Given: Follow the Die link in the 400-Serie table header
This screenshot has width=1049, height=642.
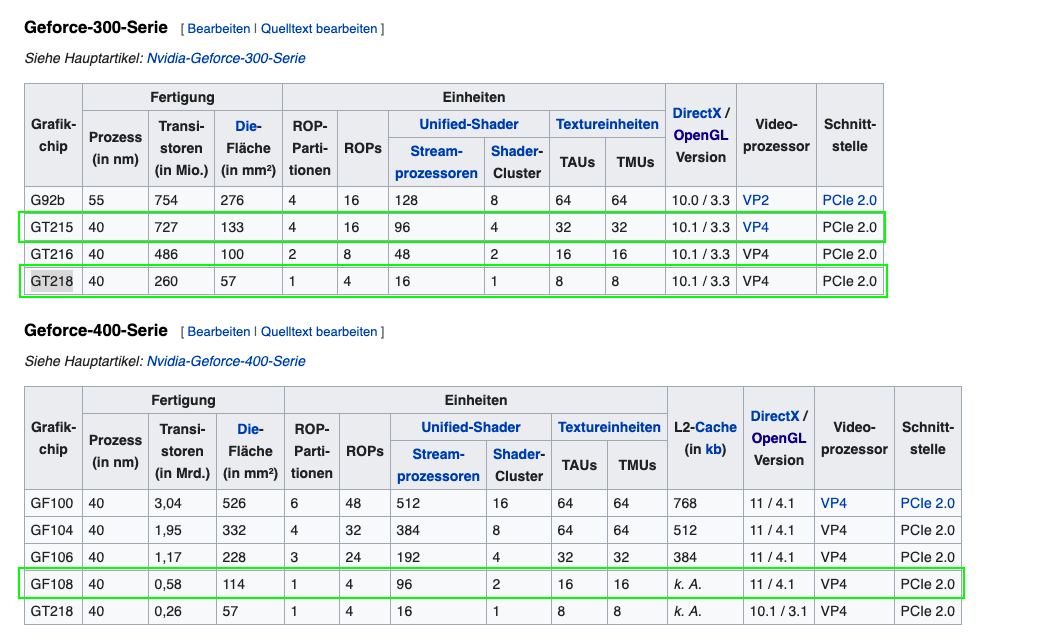Looking at the screenshot, I should click(248, 429).
